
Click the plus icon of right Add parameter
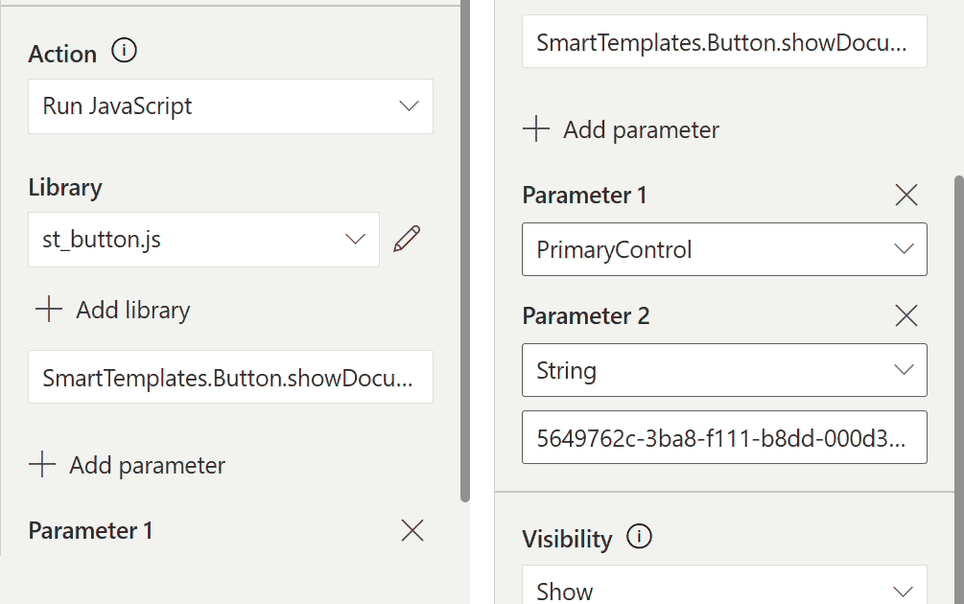click(536, 129)
